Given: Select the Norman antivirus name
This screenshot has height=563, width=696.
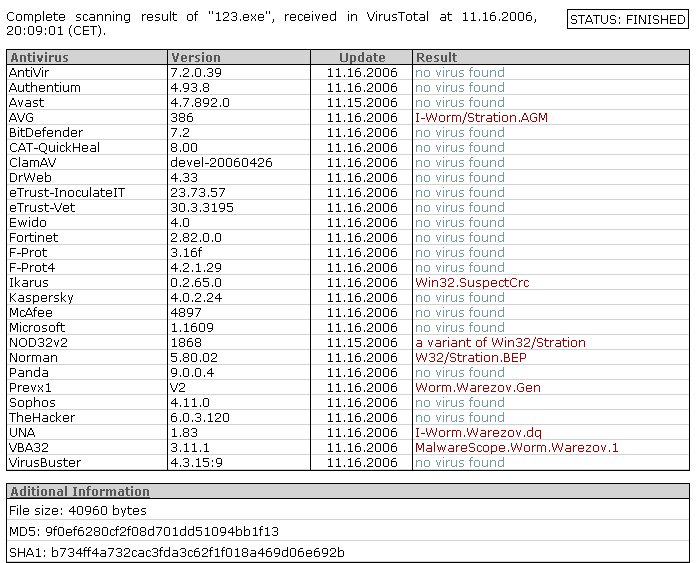Looking at the screenshot, I should click(x=33, y=358).
